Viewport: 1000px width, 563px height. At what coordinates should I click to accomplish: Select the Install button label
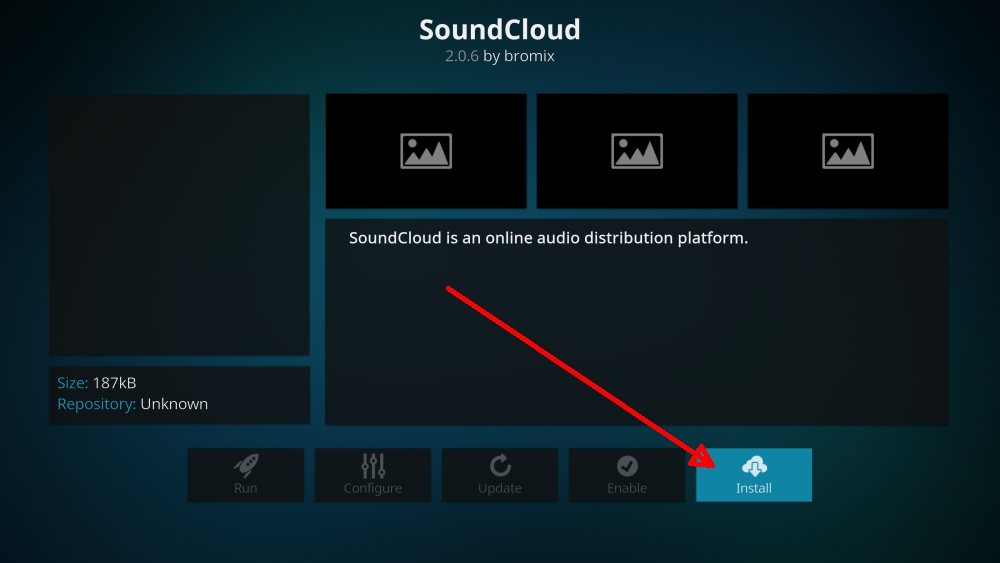754,488
